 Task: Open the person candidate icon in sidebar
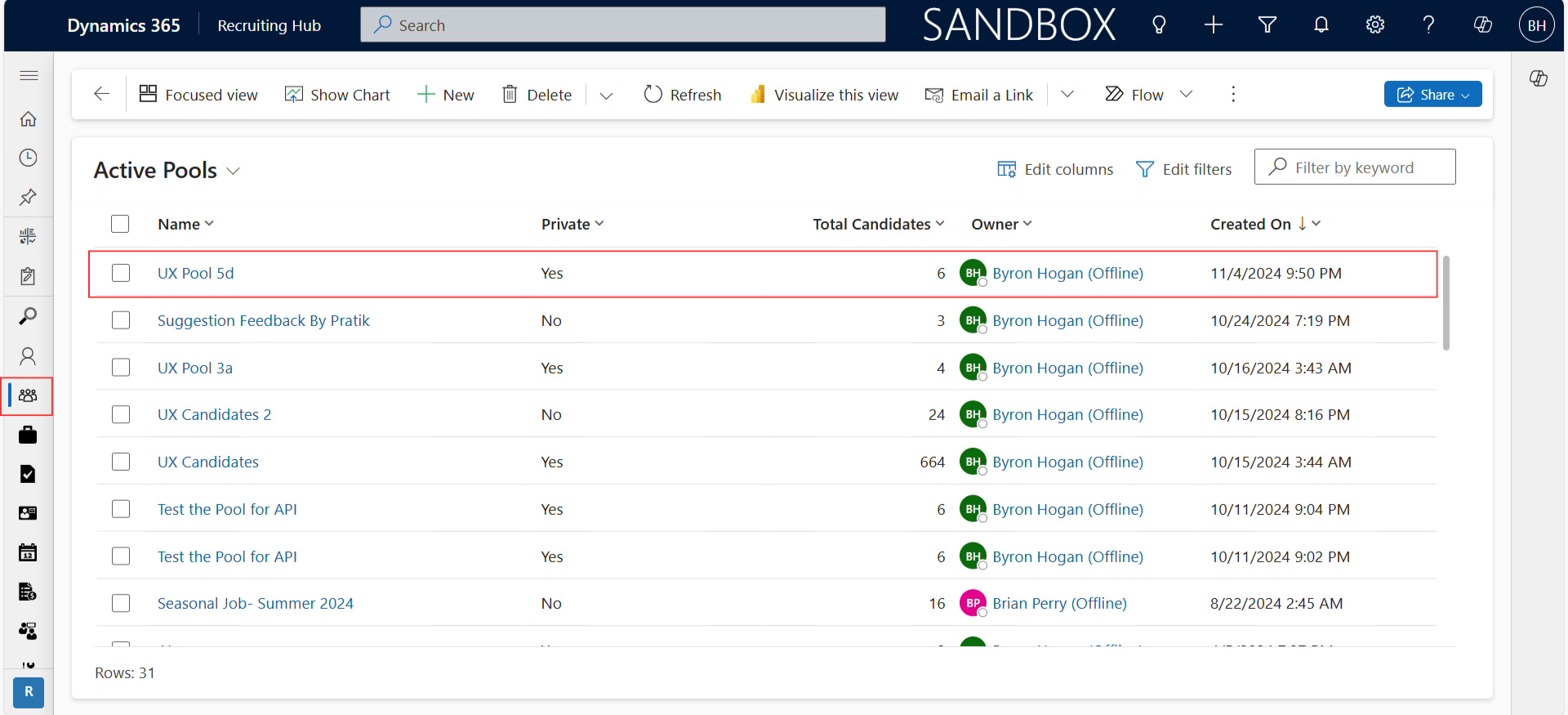tap(29, 355)
